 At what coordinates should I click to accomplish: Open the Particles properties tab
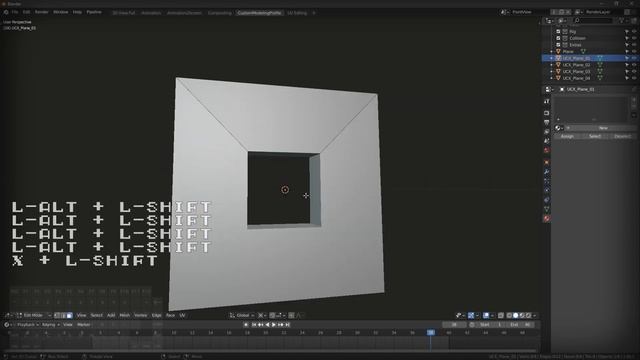(547, 181)
